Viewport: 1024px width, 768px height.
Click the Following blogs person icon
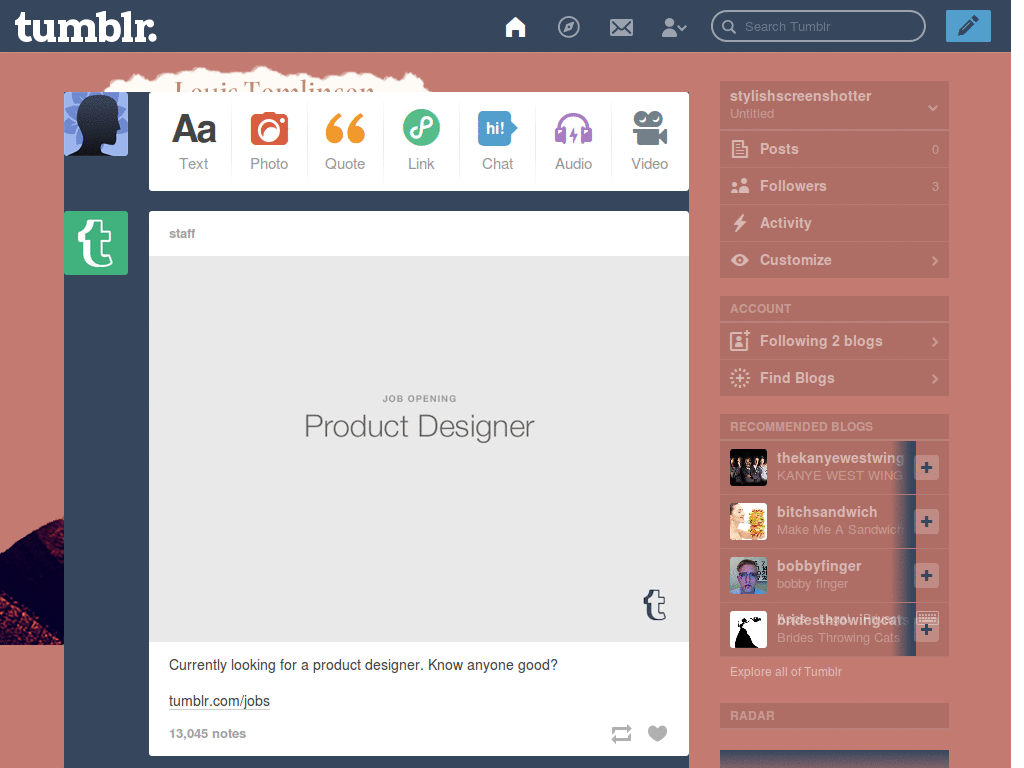tap(739, 340)
